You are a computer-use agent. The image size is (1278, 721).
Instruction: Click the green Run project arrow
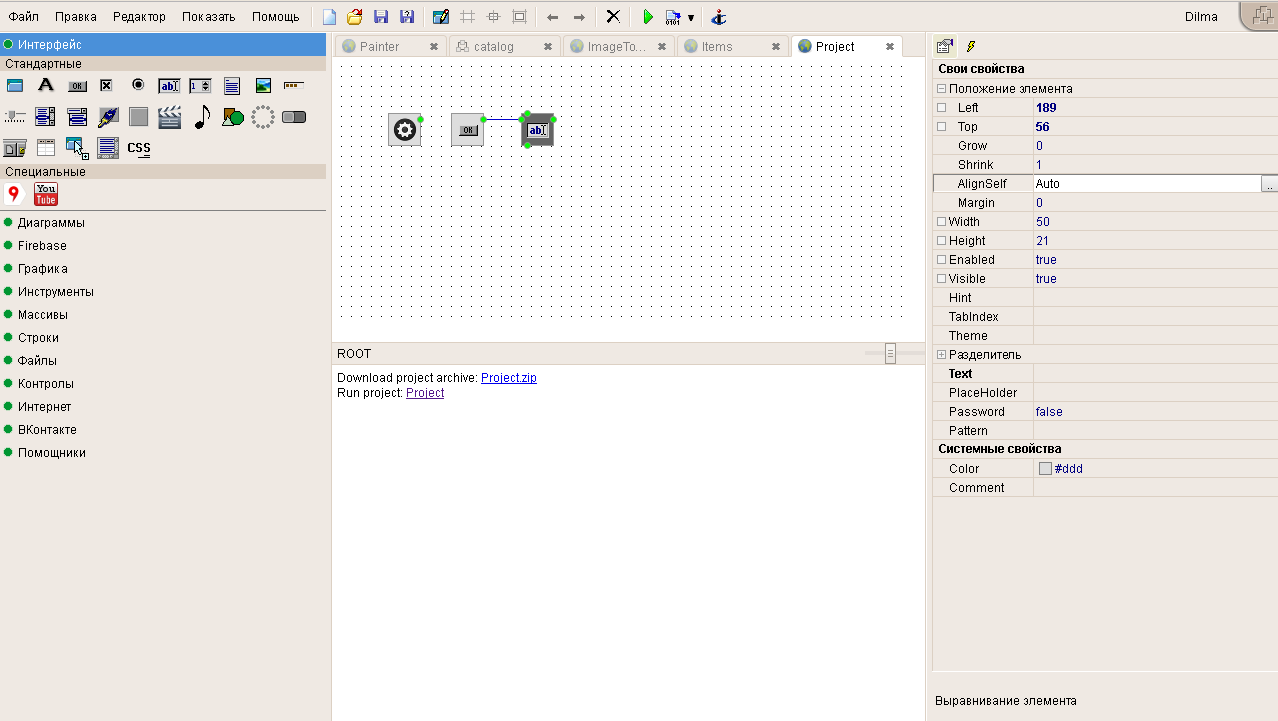[647, 17]
